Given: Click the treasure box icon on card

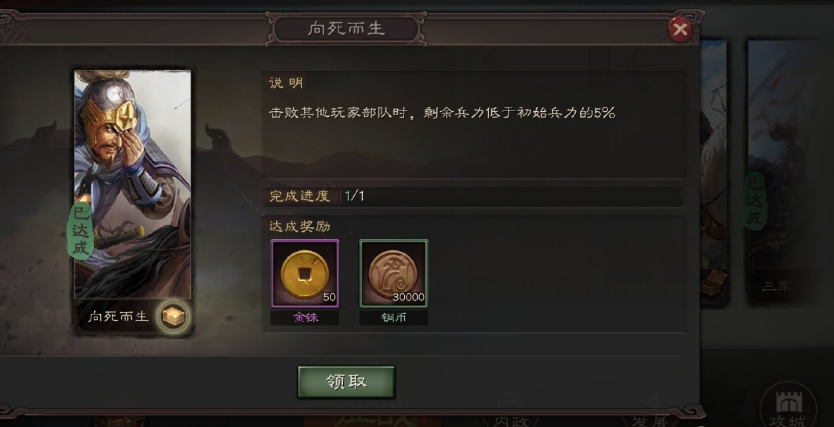Looking at the screenshot, I should point(173,316).
